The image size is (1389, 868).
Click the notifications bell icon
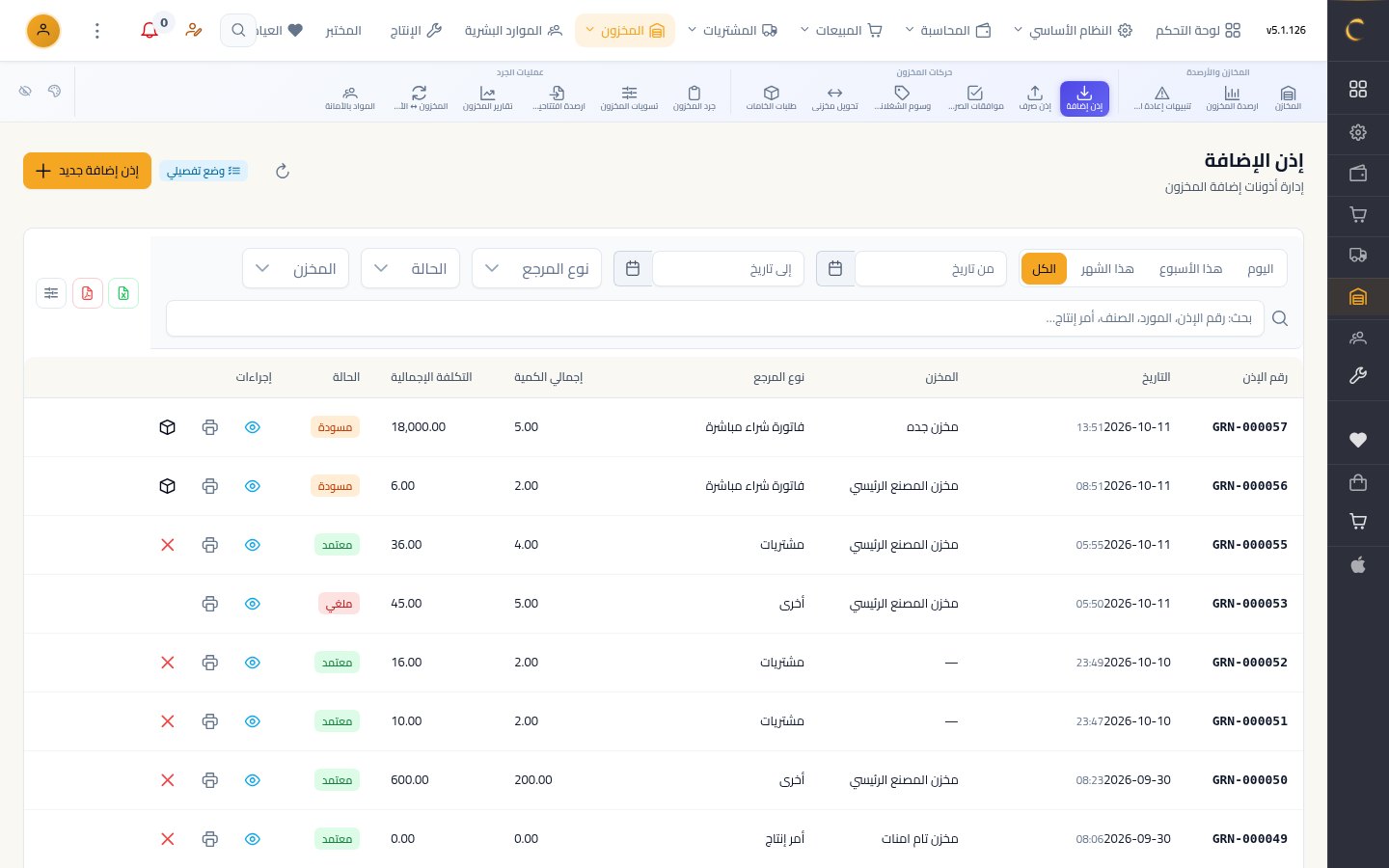pos(150,31)
